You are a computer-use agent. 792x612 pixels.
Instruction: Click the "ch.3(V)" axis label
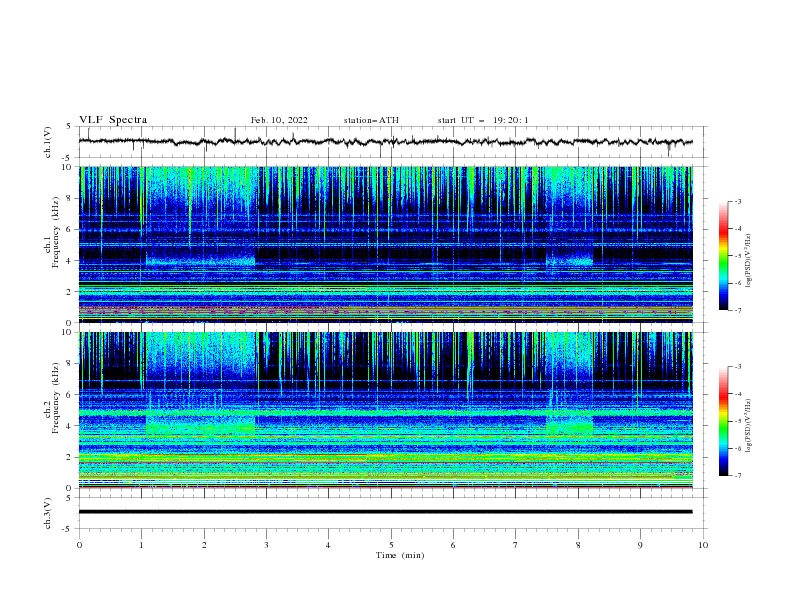coord(48,513)
